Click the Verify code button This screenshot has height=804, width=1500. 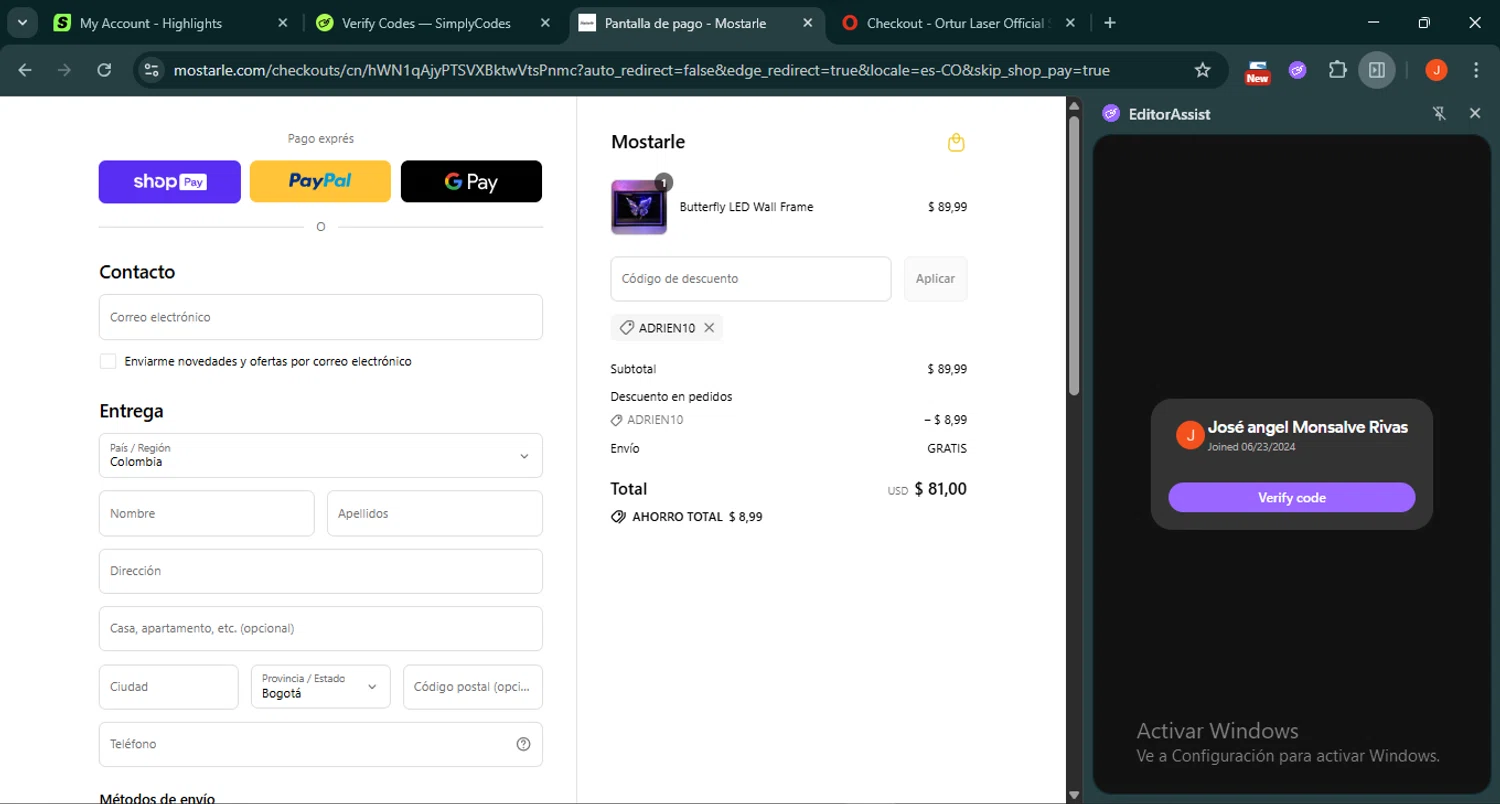click(1291, 497)
